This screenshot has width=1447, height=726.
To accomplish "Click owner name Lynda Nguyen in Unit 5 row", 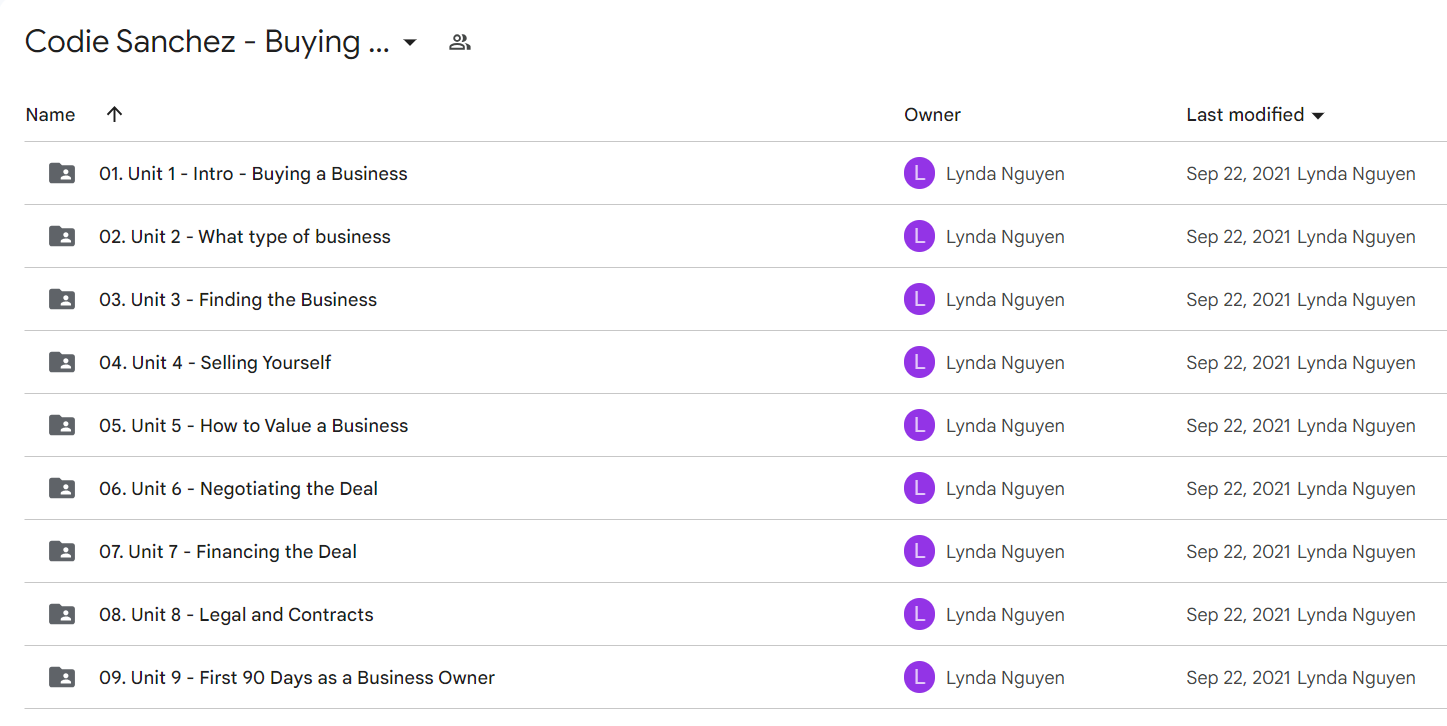I will pos(1005,426).
